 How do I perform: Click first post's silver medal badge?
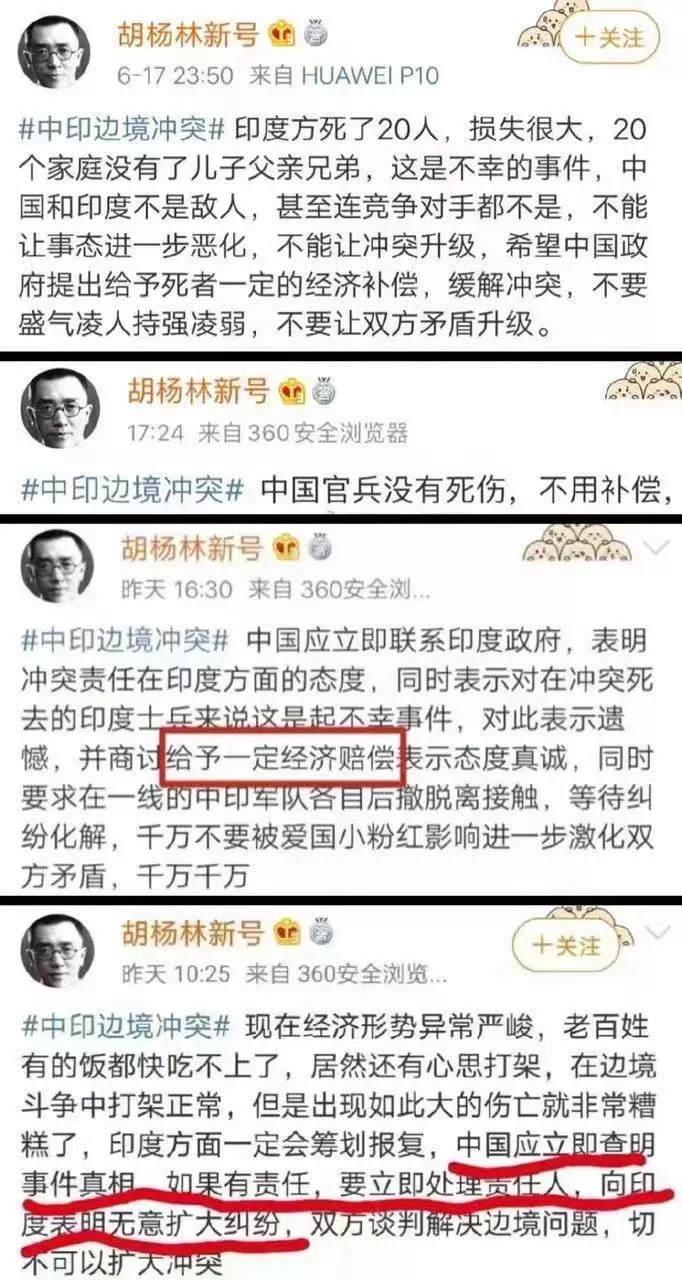[315, 33]
